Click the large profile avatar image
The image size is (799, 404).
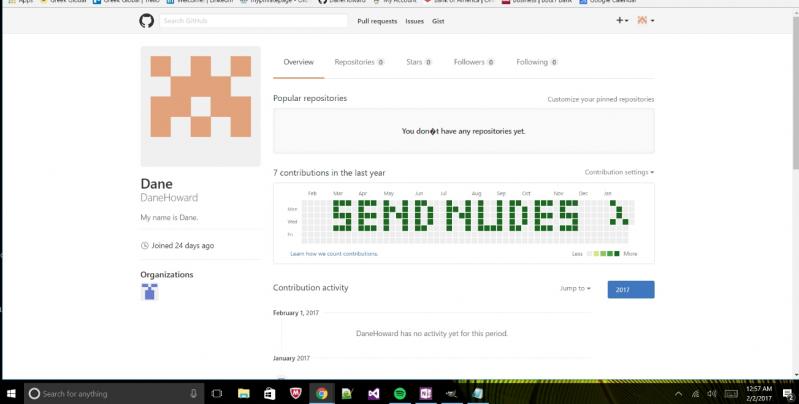click(x=200, y=105)
